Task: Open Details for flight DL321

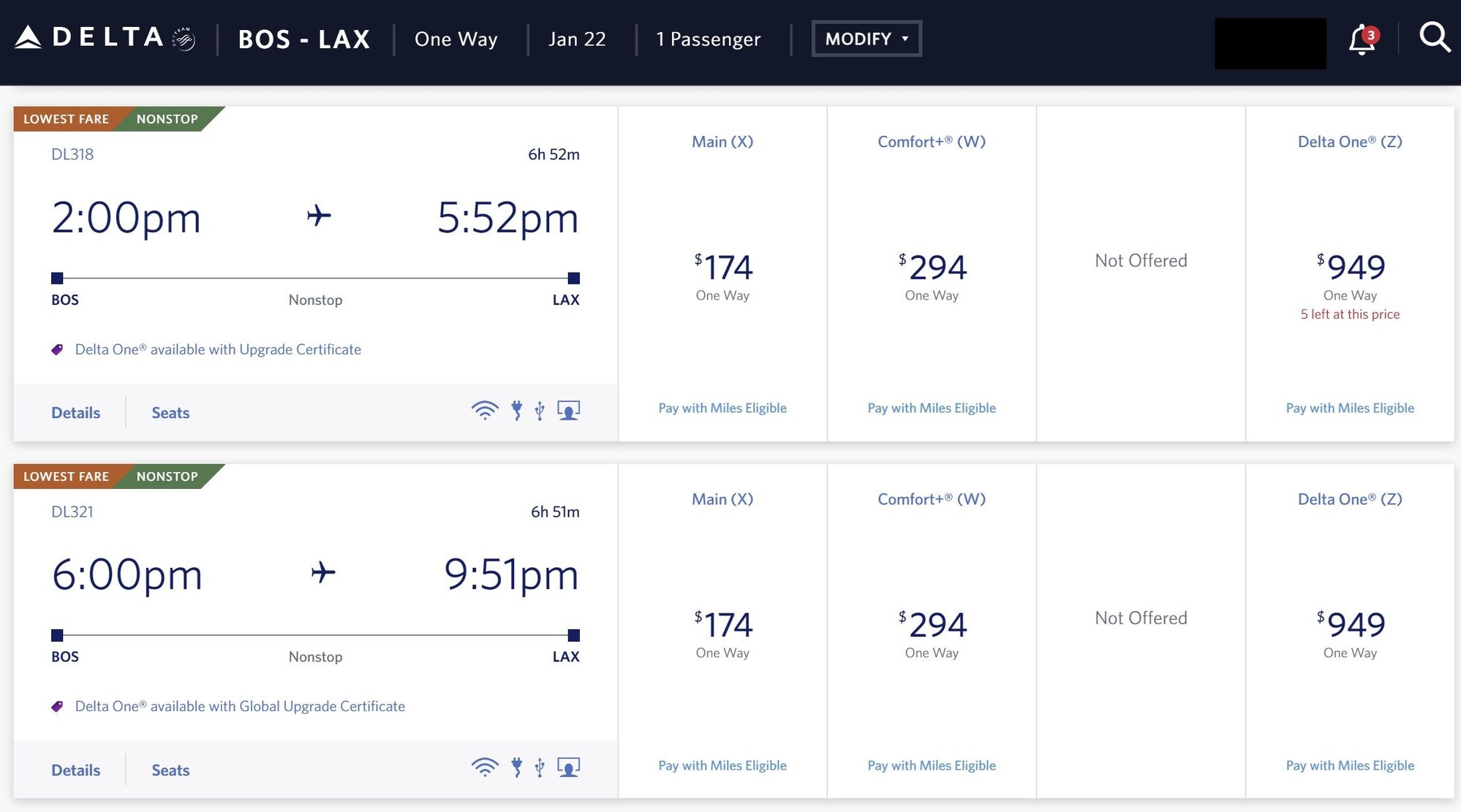Action: (x=75, y=770)
